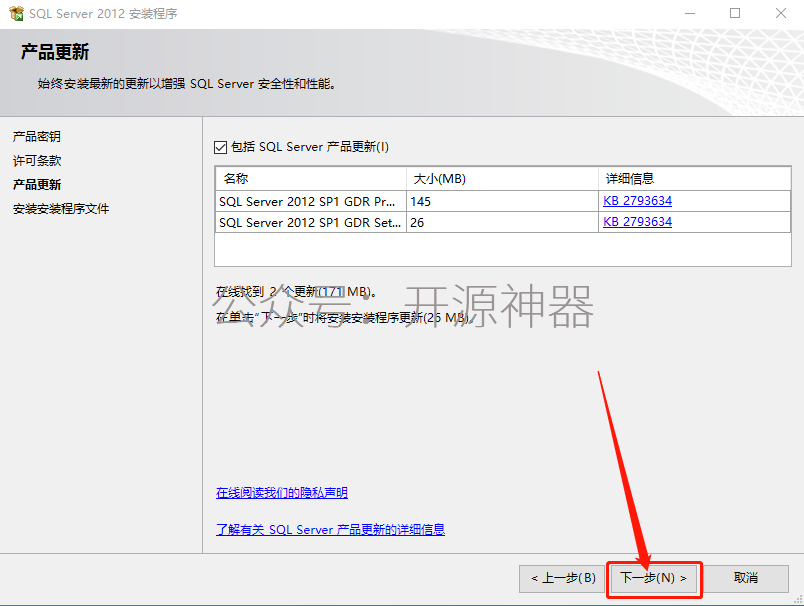
Task: Click the 产品更新 page heading
Action: point(55,52)
